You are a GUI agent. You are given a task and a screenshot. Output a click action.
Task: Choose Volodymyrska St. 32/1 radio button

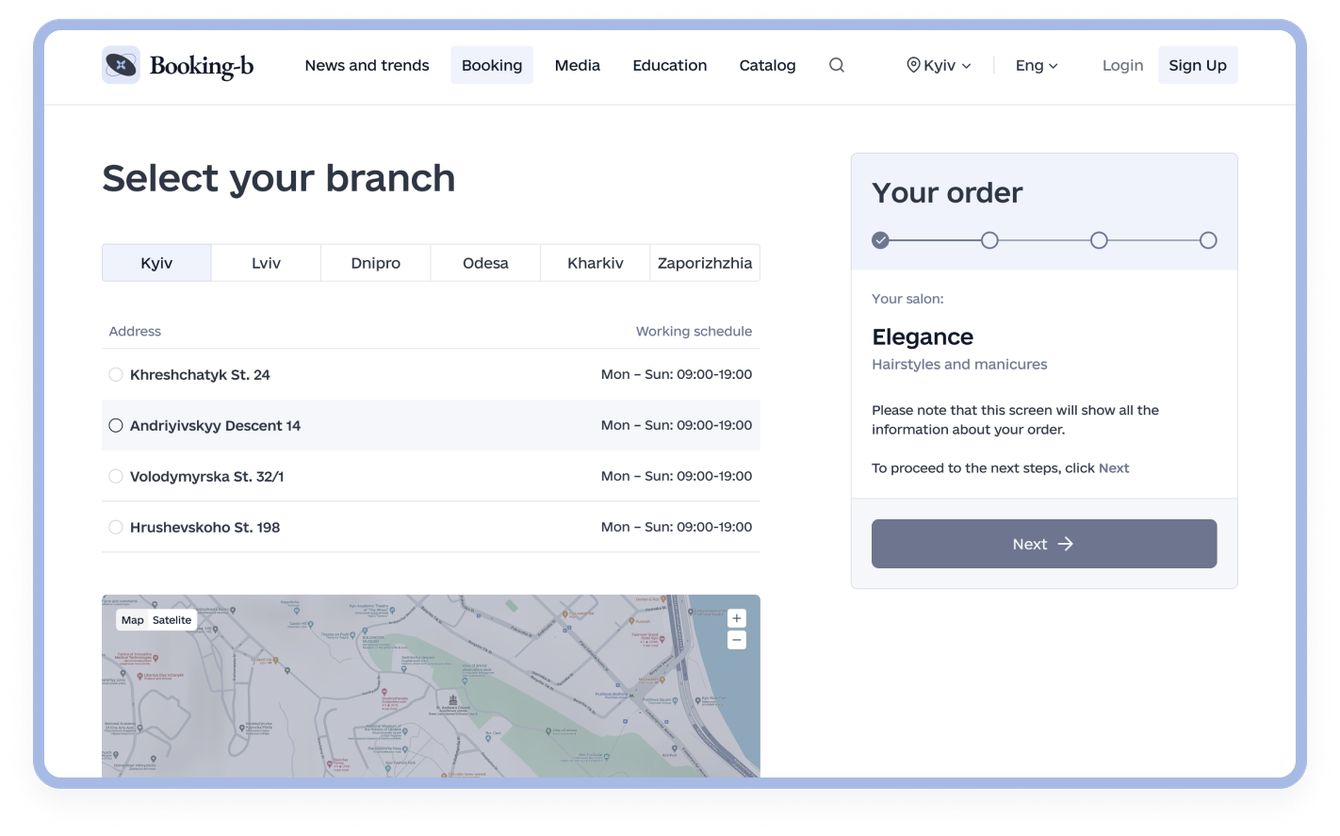coord(116,476)
